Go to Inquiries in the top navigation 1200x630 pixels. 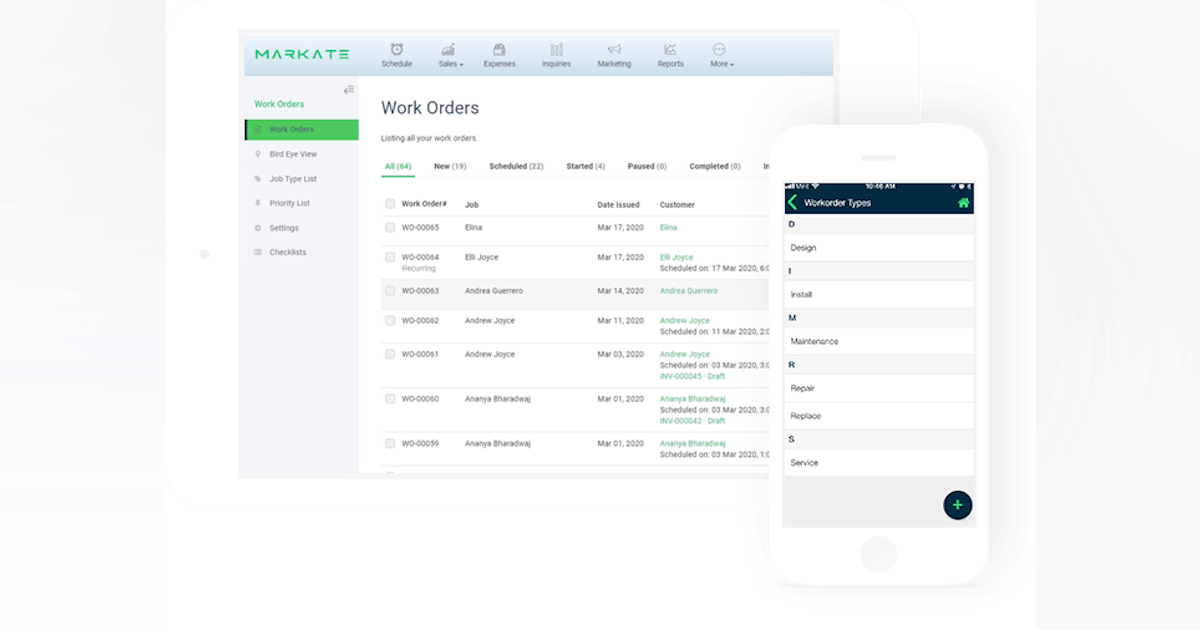[556, 55]
